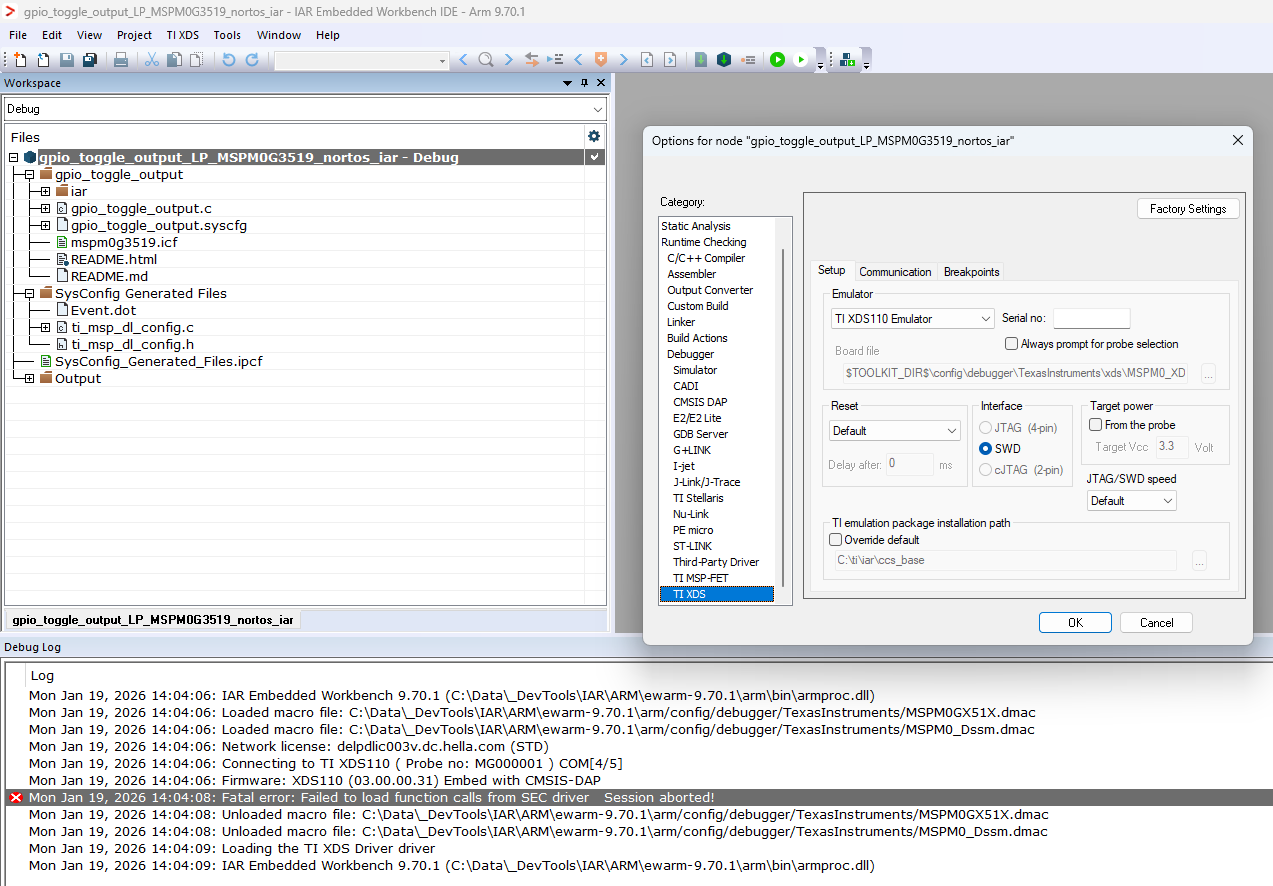Click the Cancel button
Viewport: 1273px width, 886px height.
[1157, 622]
